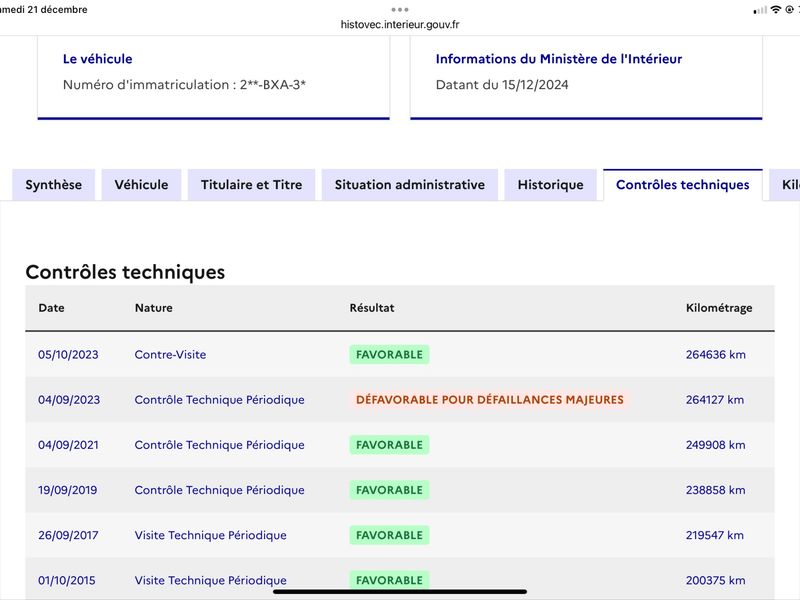
Task: Click 'Informations du Ministère de l'Intérieur' heading
Action: tap(559, 59)
